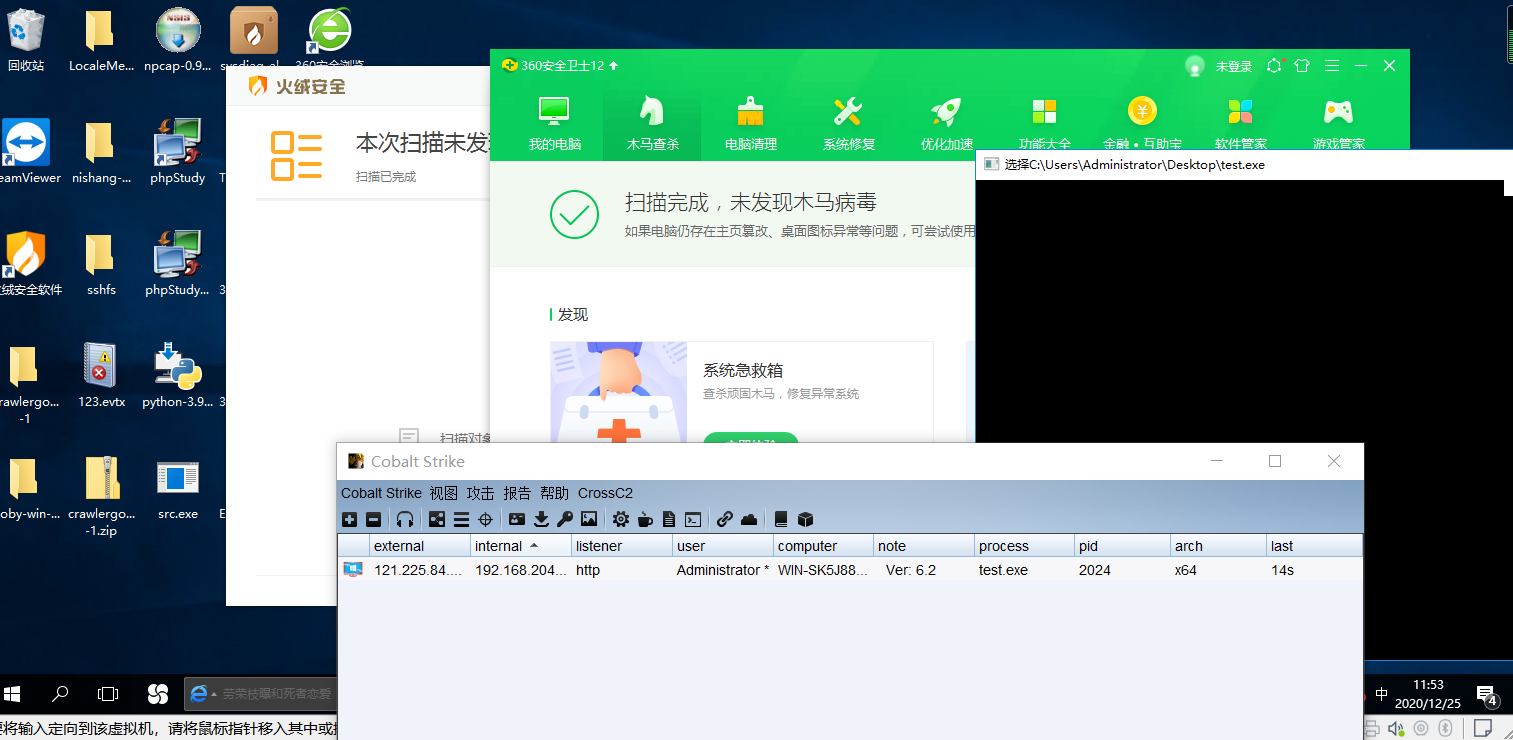1513x740 pixels.
Task: Click the 360 user avatar icon
Action: coord(1194,66)
